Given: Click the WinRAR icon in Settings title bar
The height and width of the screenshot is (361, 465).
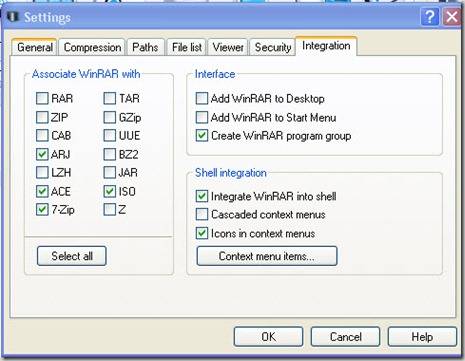Looking at the screenshot, I should pos(13,16).
